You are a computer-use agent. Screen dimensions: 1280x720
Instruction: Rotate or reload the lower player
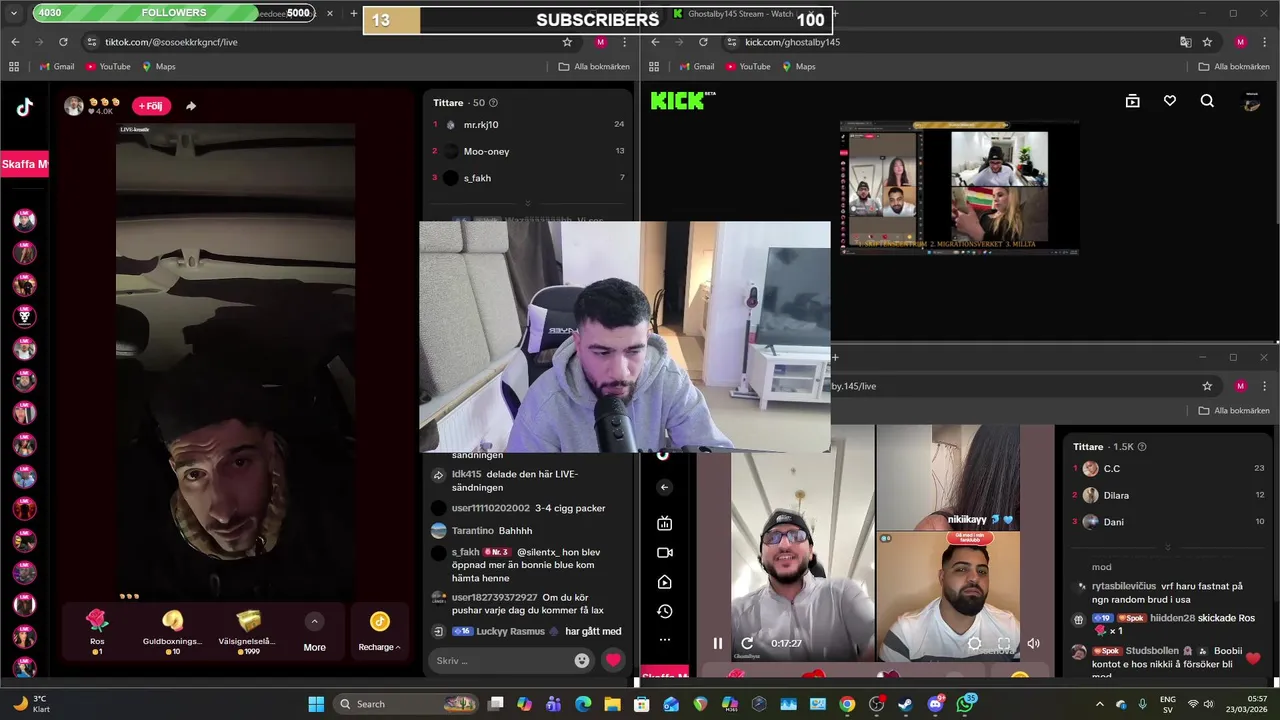click(746, 643)
